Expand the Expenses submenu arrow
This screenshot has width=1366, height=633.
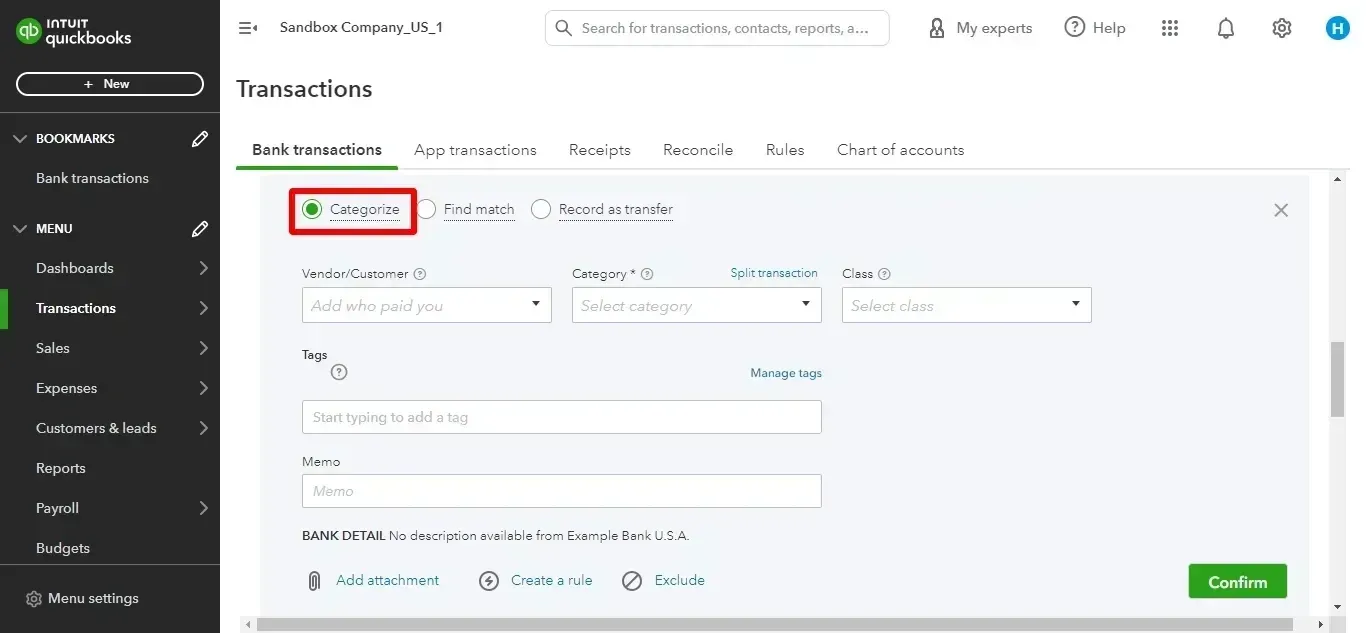tap(203, 388)
